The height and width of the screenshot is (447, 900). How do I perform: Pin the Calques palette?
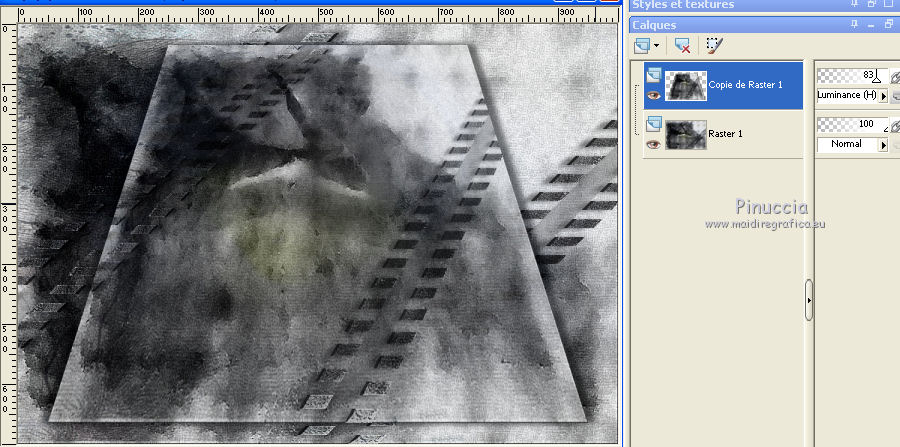point(855,25)
